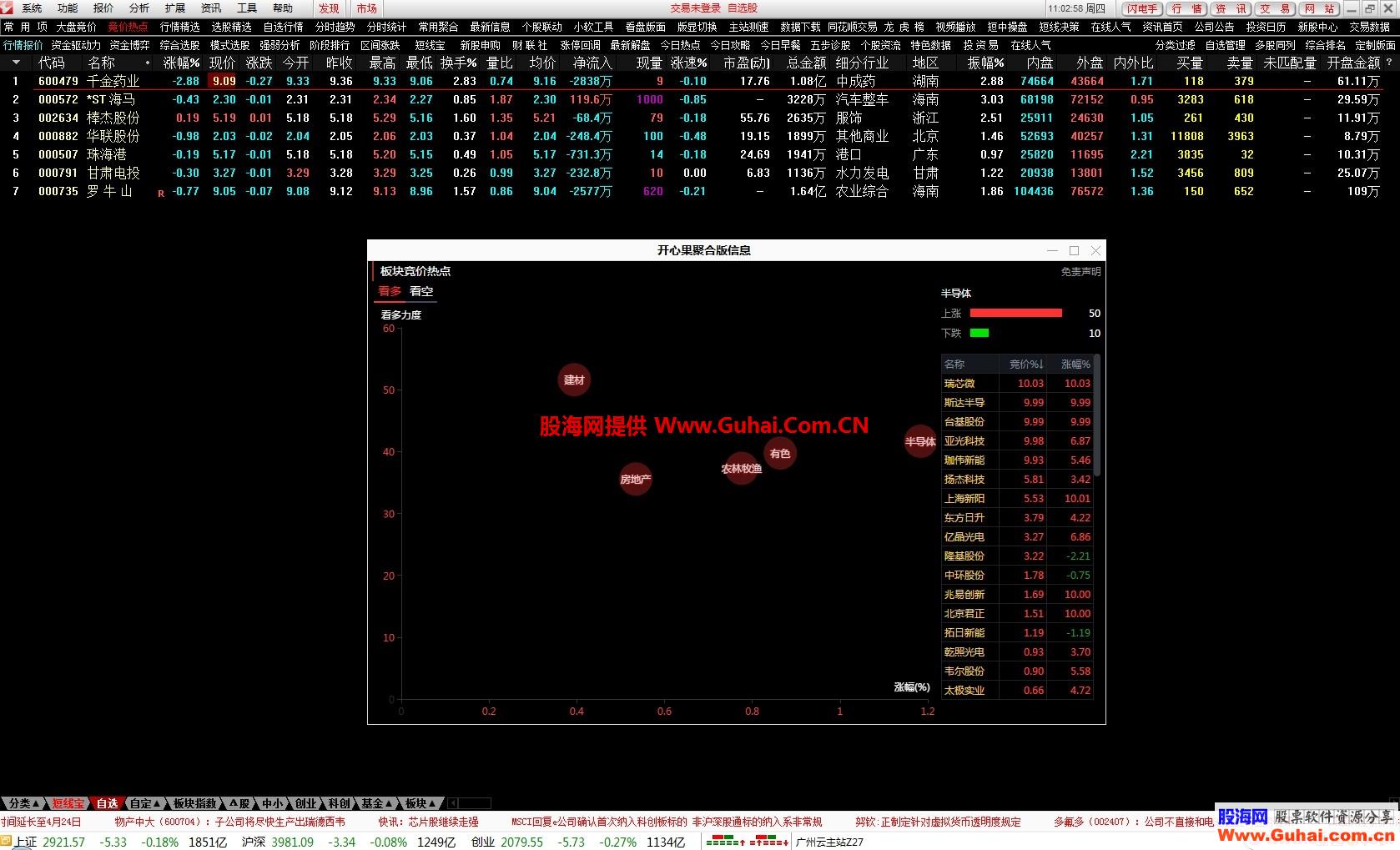The width and height of the screenshot is (1400, 850).
Task: Open the 功能 menu
Action: click(x=68, y=8)
